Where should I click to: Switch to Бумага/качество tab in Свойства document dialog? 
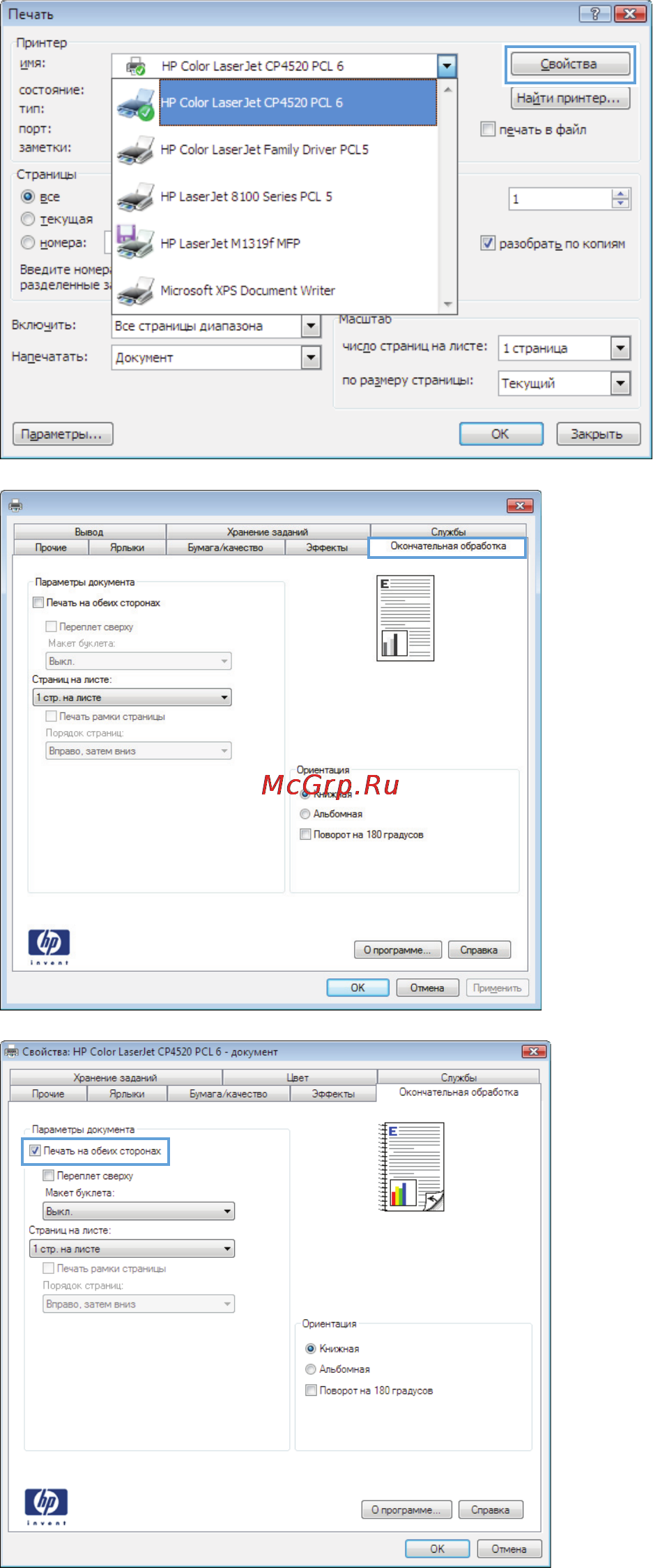click(x=229, y=1094)
